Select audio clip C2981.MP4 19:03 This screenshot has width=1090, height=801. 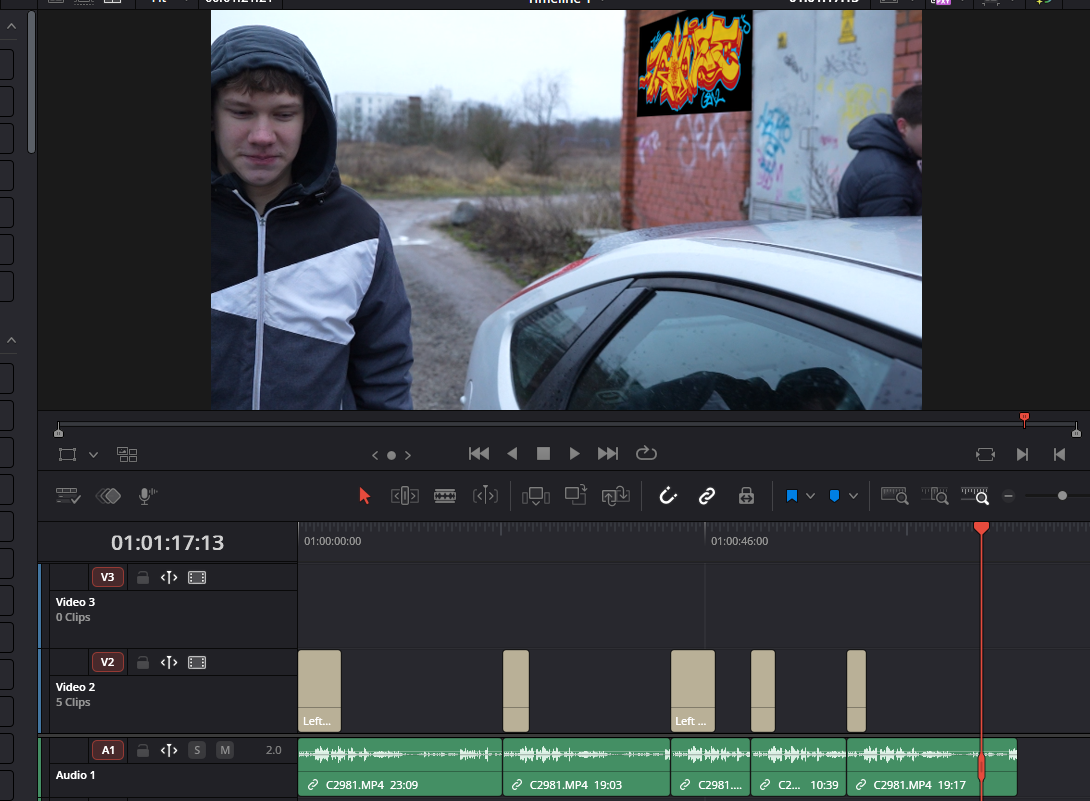point(586,767)
